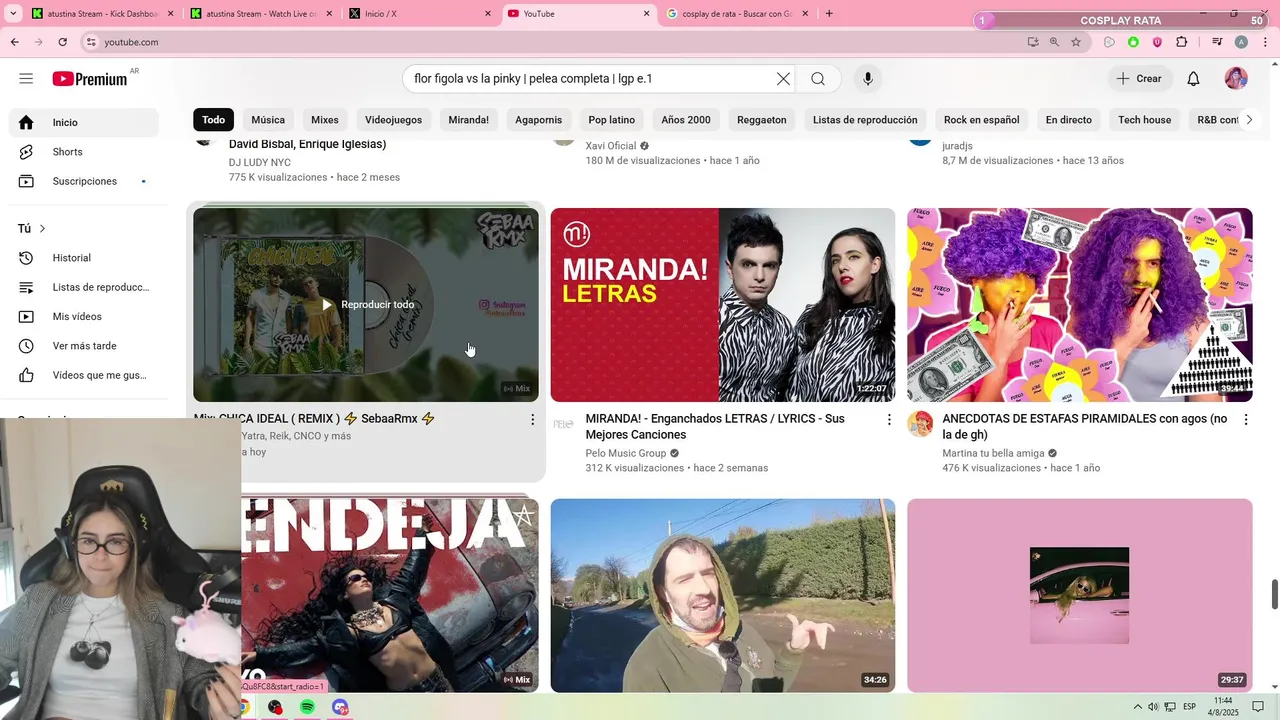Select the Pop latino filter chip
1280x720 pixels.
pyautogui.click(x=612, y=120)
